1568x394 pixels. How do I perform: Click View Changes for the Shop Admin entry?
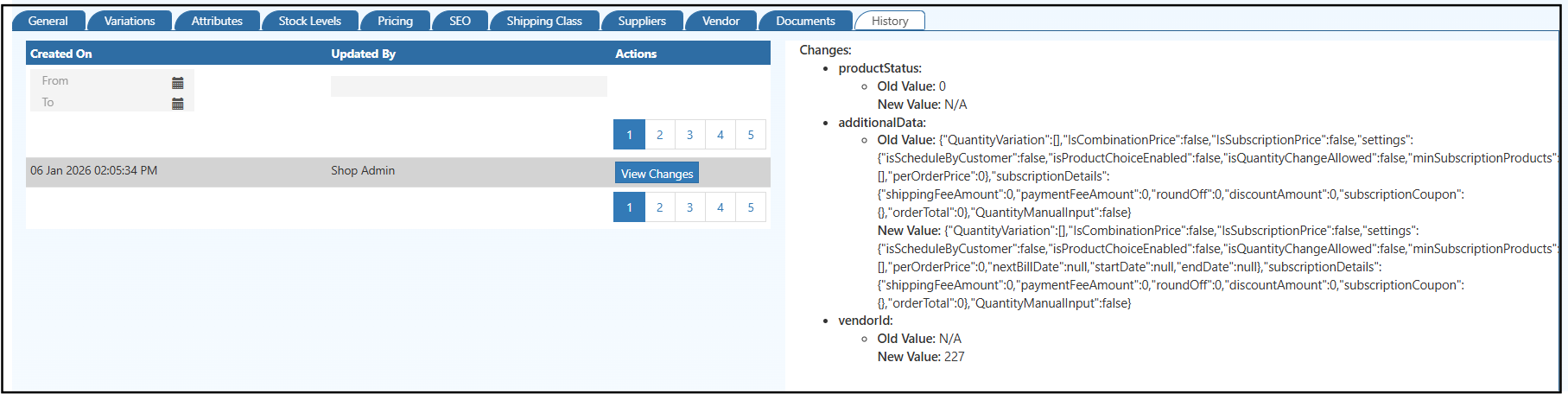657,174
